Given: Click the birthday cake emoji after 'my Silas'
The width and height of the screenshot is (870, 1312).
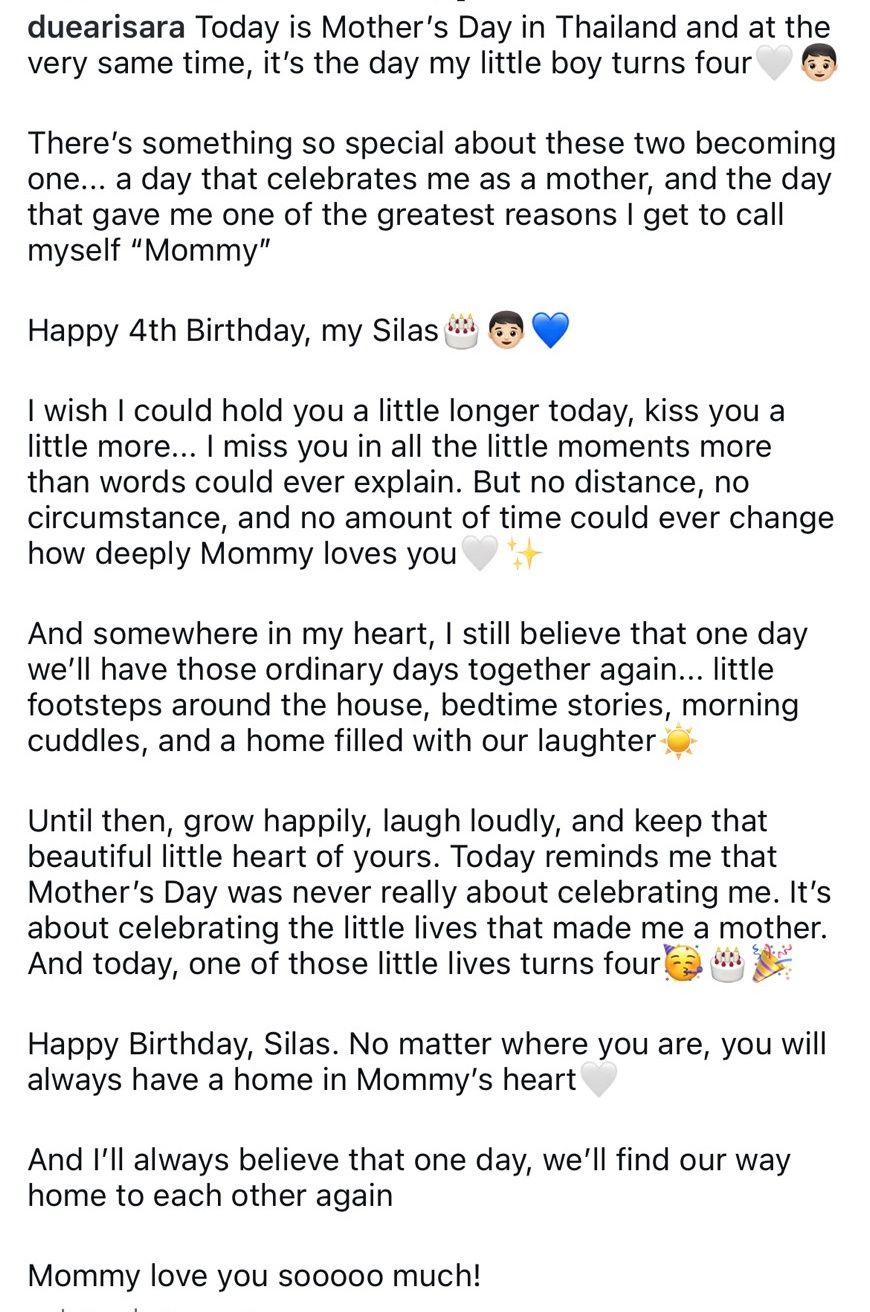Looking at the screenshot, I should click(461, 330).
